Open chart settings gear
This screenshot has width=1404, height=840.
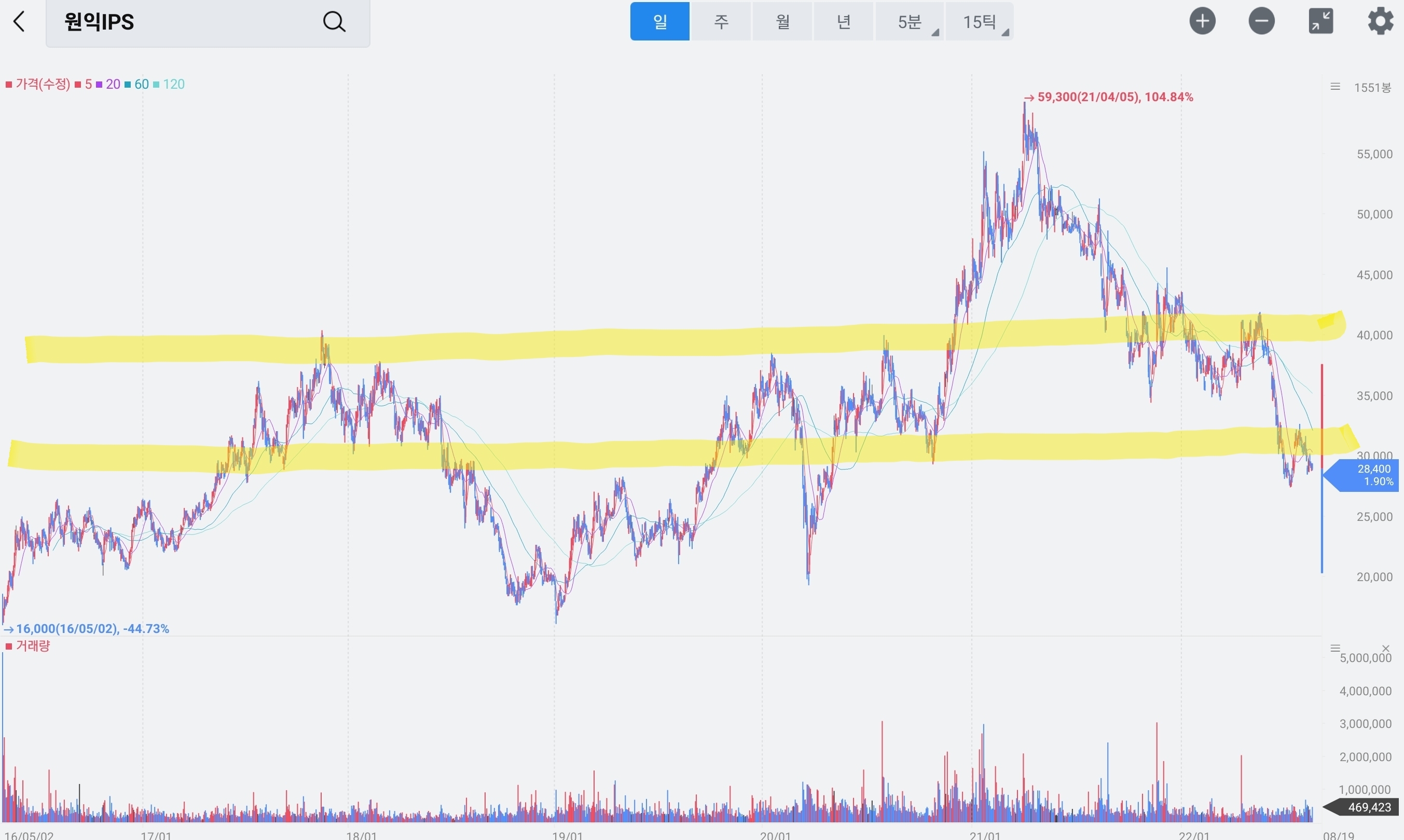coord(1380,21)
